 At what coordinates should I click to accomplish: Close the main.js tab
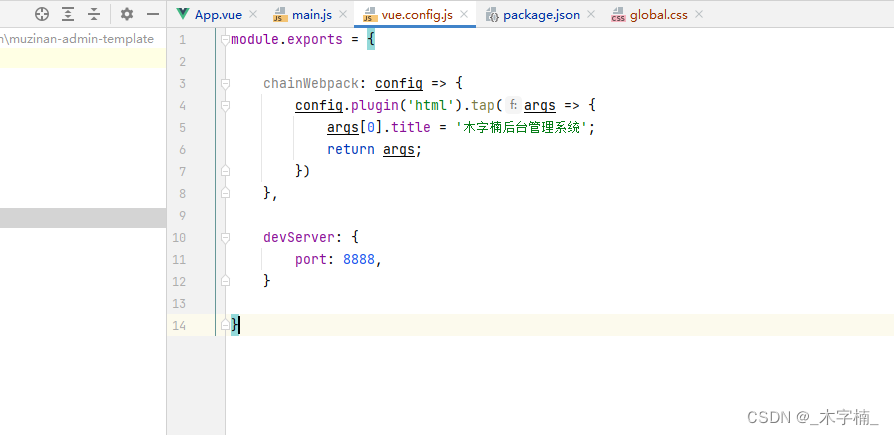[343, 15]
